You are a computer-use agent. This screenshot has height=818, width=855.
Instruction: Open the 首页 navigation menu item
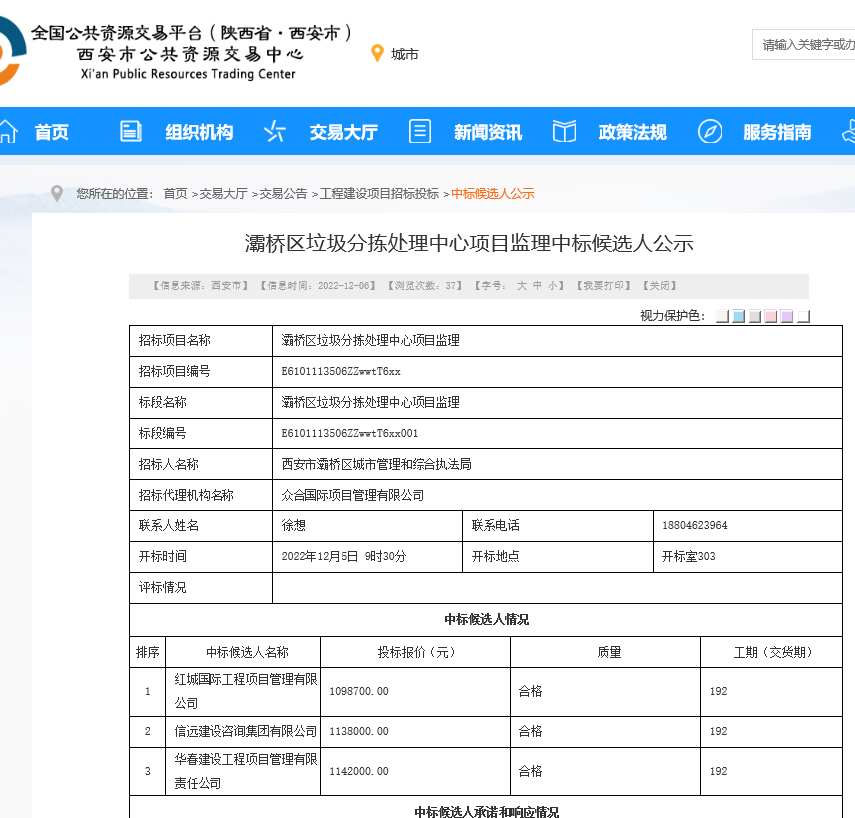(51, 132)
